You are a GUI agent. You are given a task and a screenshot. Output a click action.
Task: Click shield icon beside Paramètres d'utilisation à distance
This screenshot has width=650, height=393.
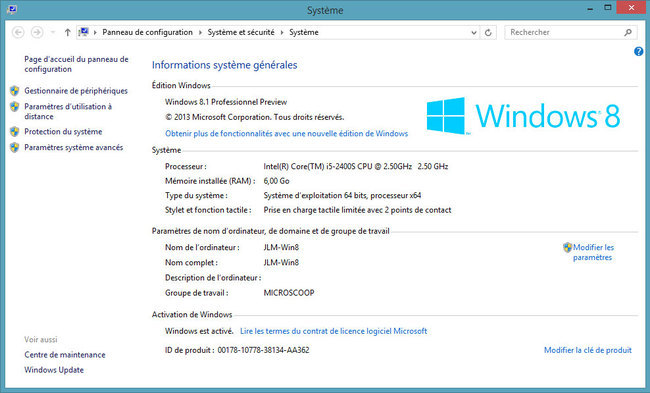coord(15,107)
